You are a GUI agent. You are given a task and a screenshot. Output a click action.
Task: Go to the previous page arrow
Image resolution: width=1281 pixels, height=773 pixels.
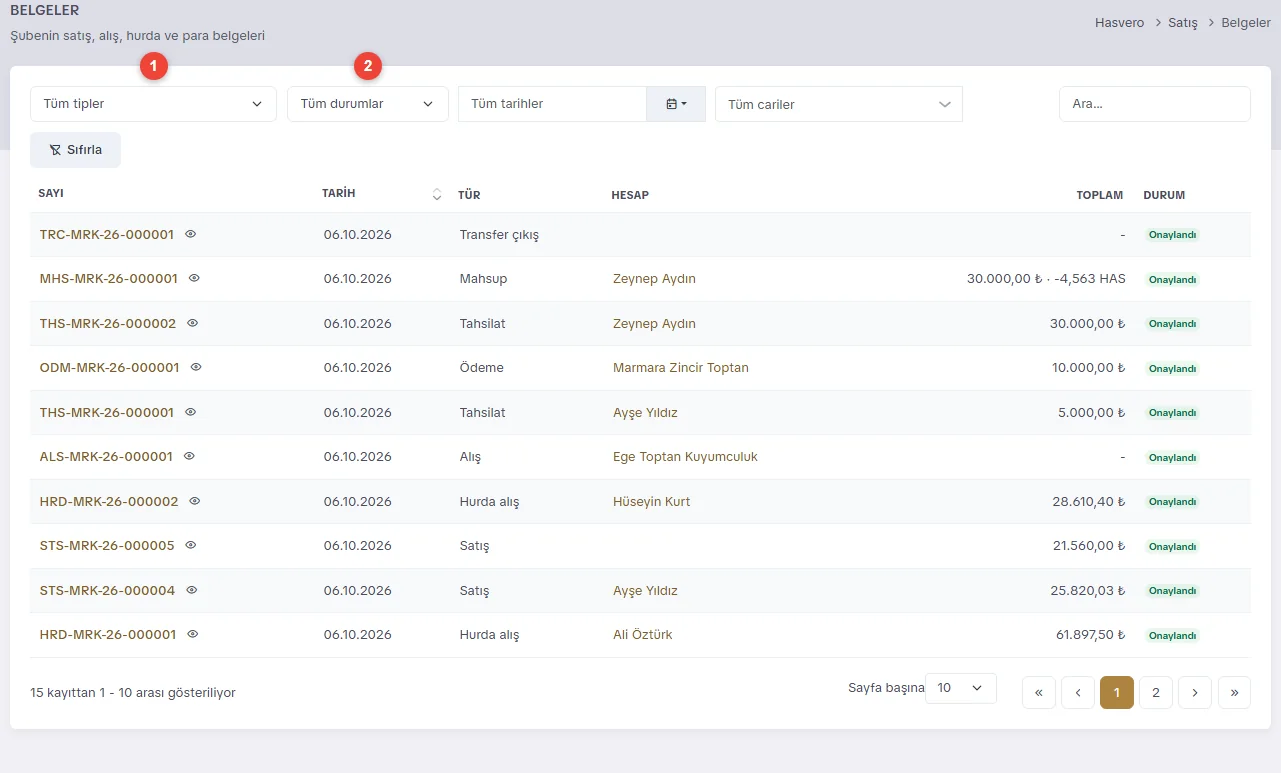(1078, 692)
